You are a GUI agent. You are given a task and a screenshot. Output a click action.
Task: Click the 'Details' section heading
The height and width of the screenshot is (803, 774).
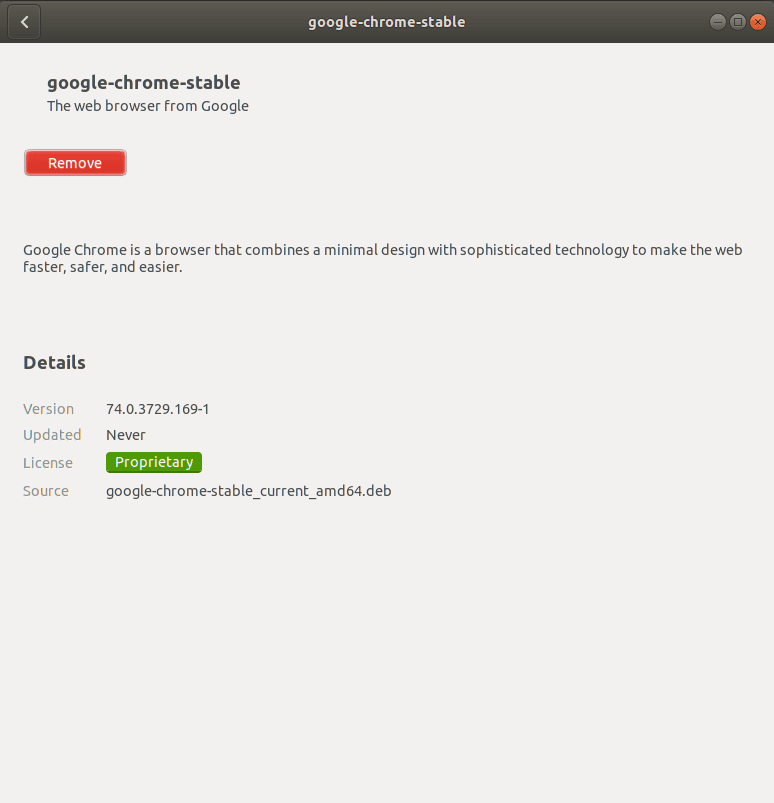coord(54,363)
